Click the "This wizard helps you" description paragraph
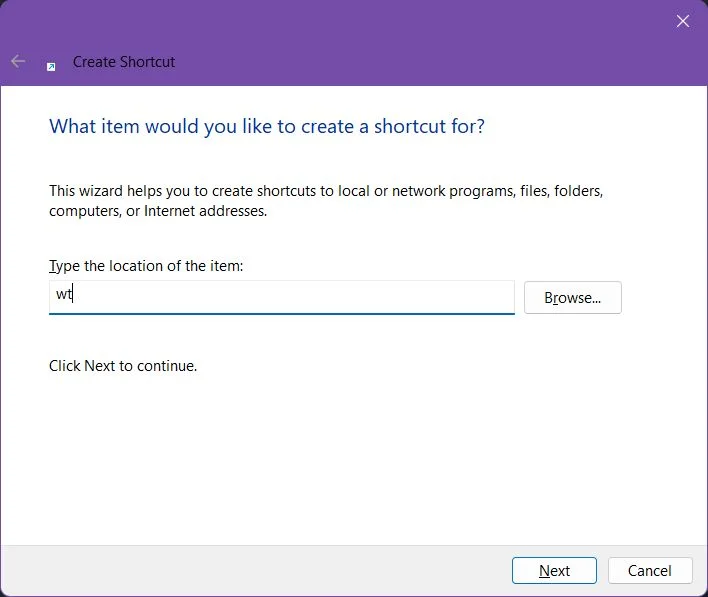The width and height of the screenshot is (708, 597). 326,201
